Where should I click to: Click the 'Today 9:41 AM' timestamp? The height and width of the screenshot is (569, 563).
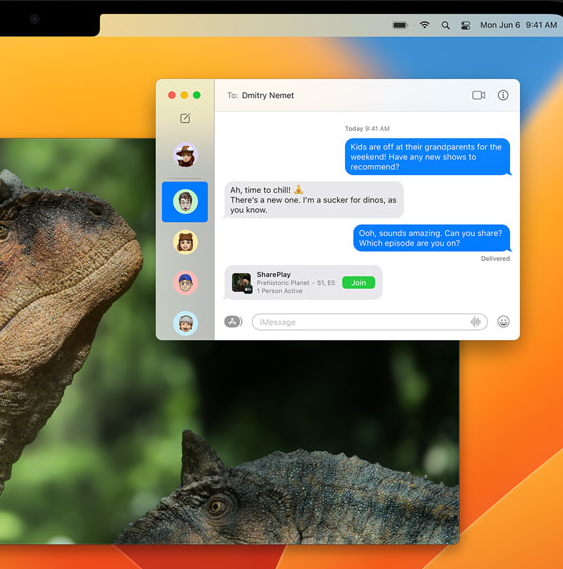tap(367, 128)
